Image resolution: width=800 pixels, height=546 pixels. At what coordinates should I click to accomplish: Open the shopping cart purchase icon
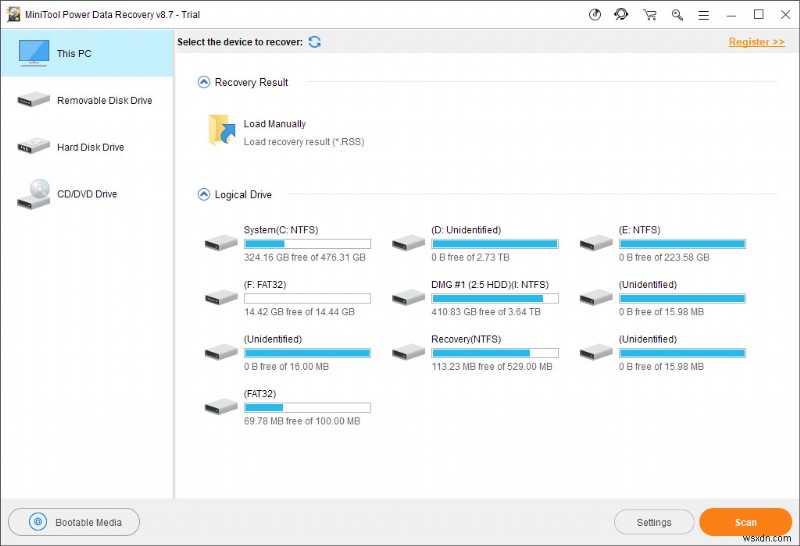point(649,15)
